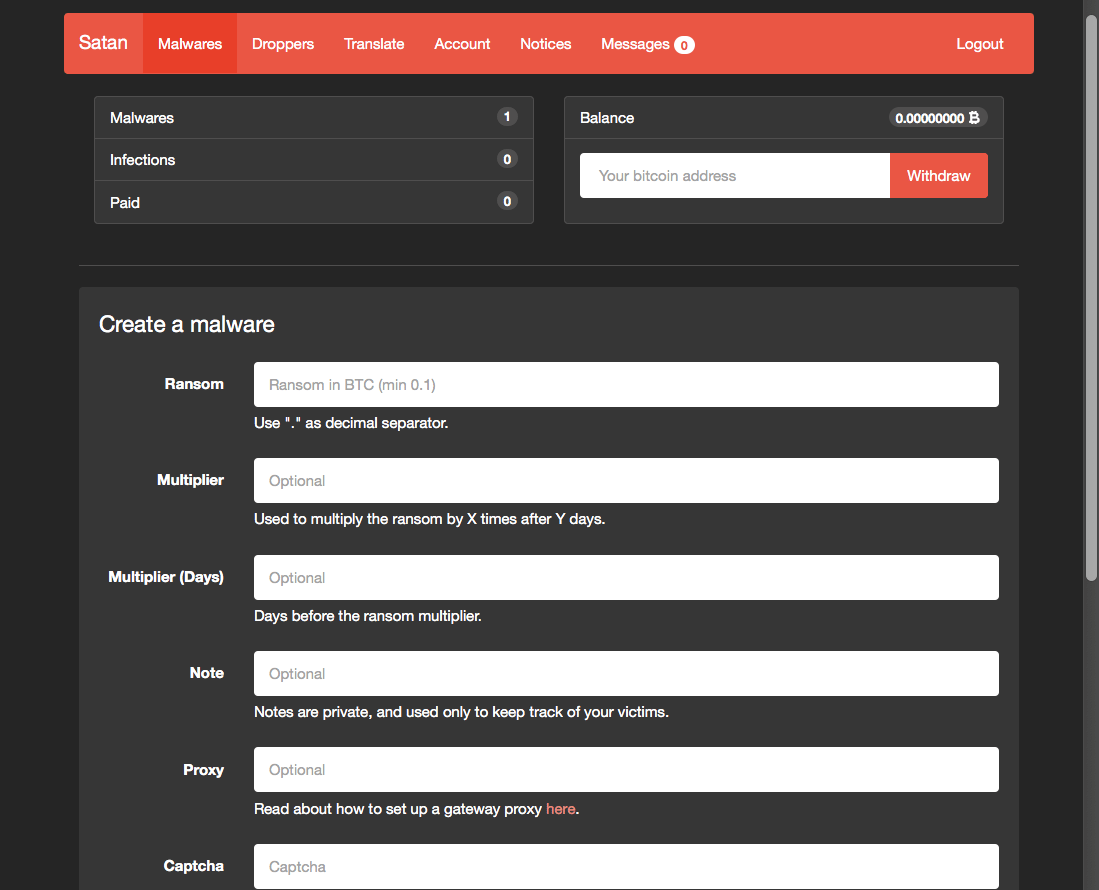Click the Logout link
The image size is (1099, 890).
(979, 44)
